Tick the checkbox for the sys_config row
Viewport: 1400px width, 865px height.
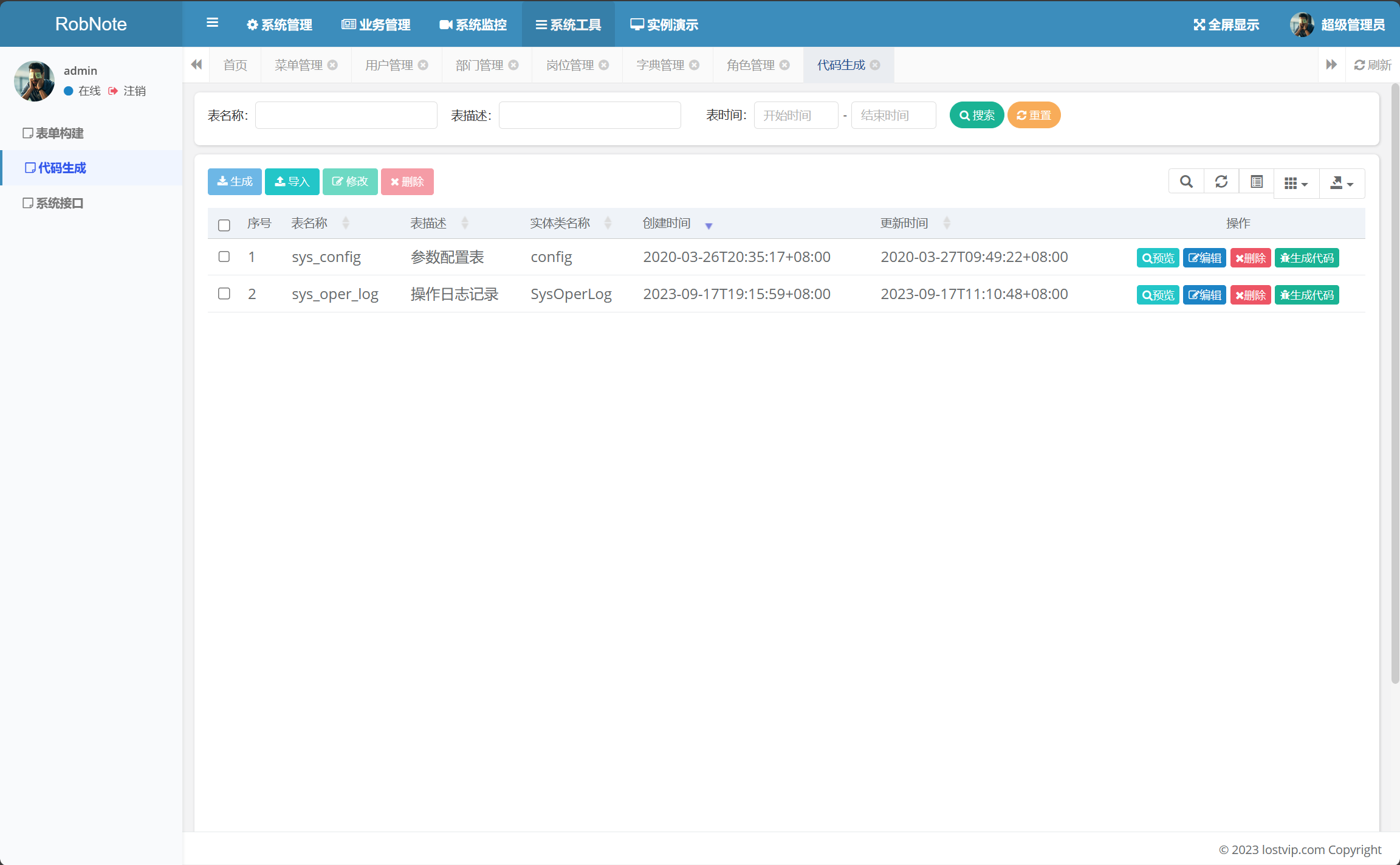[224, 257]
